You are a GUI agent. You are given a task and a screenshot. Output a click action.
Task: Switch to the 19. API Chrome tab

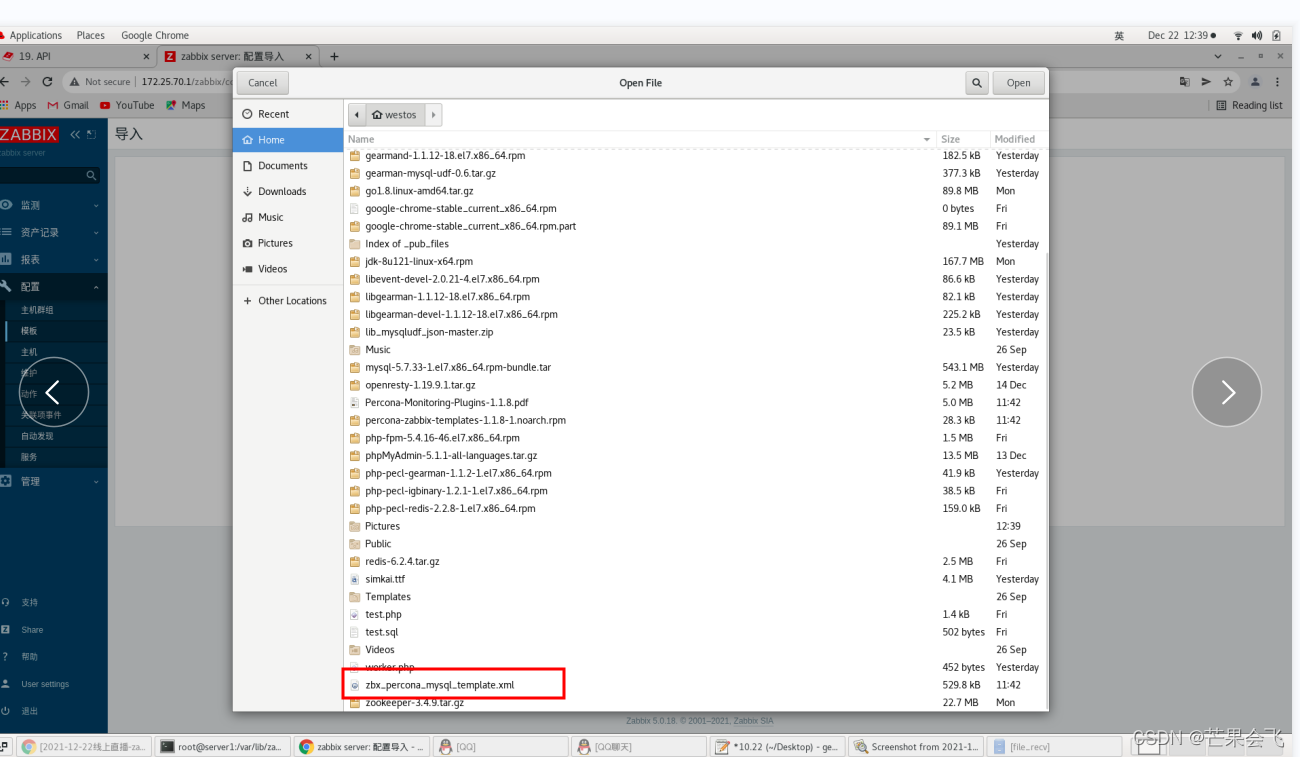(x=78, y=56)
